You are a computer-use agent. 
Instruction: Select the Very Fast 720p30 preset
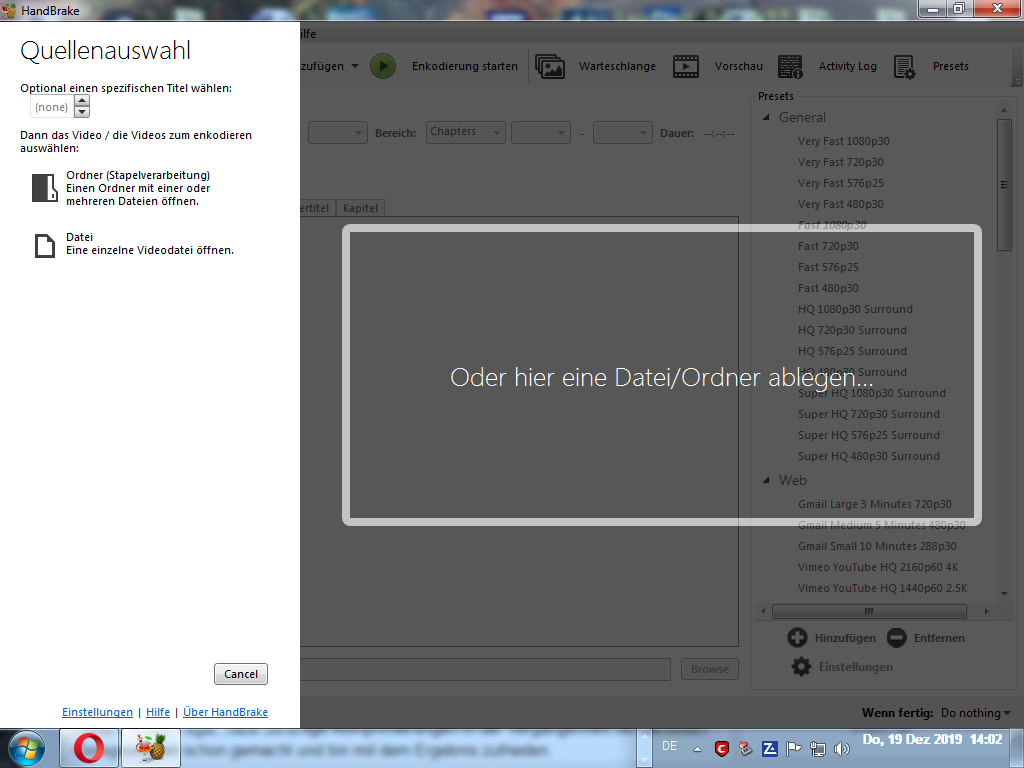(840, 162)
